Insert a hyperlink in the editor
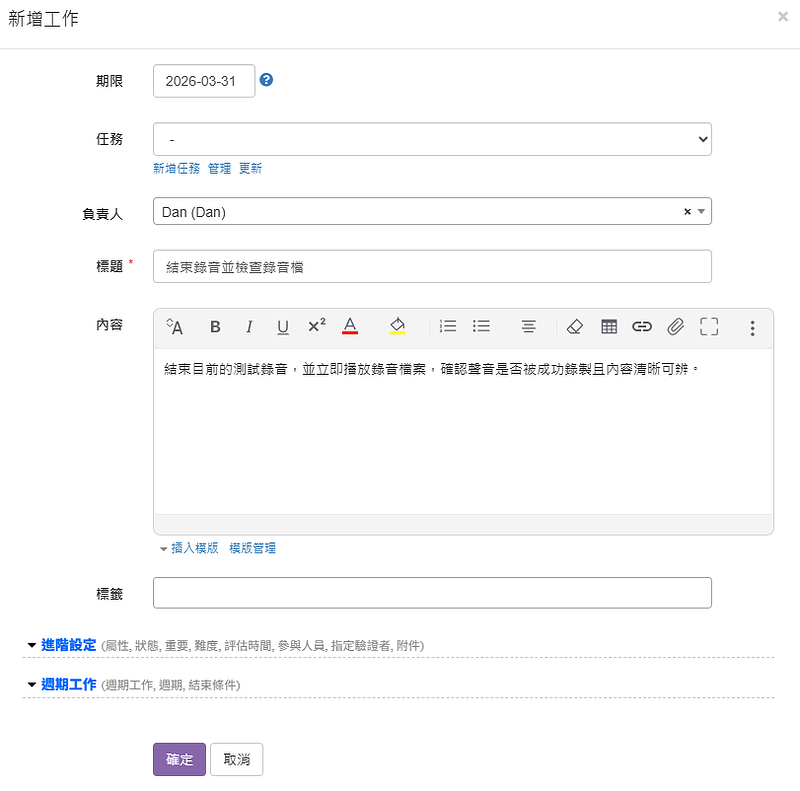Screen dimensions: 800x791 click(642, 326)
